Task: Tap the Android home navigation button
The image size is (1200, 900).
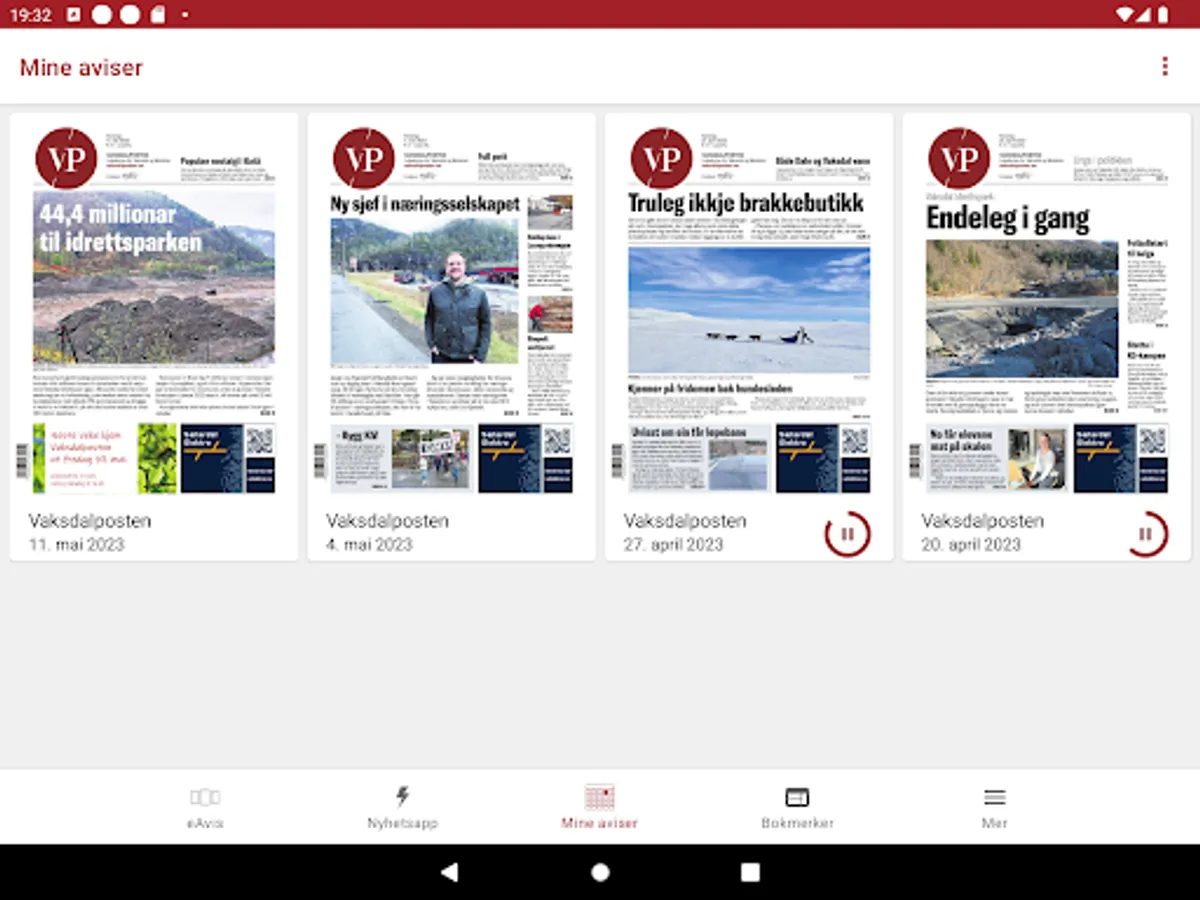Action: 600,872
